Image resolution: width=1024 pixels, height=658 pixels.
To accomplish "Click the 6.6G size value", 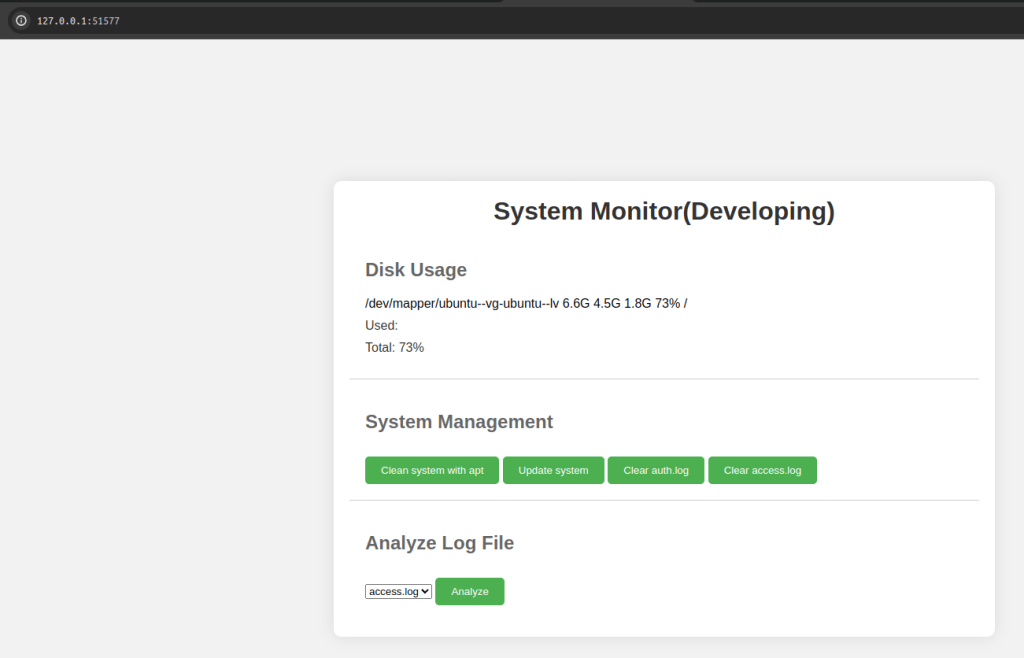I will [576, 303].
